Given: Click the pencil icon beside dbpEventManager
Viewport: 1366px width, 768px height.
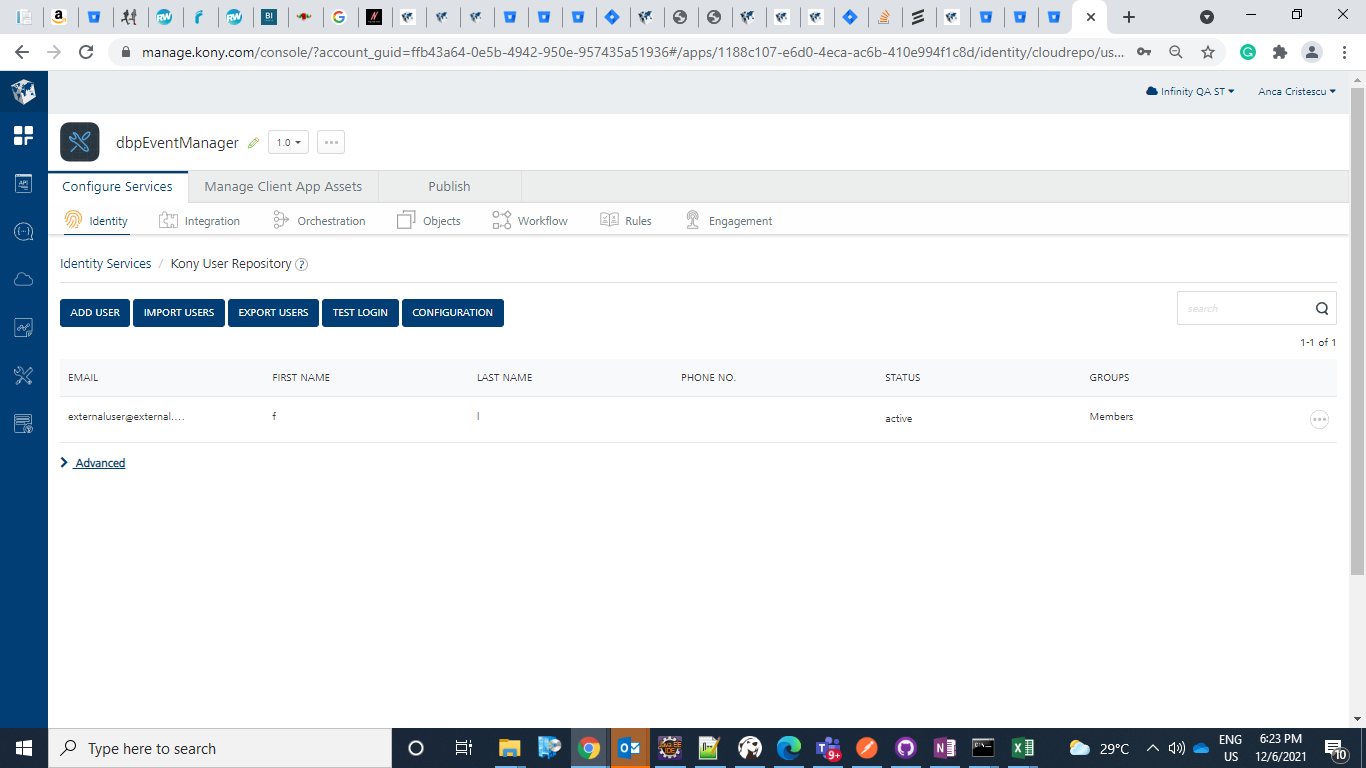Looking at the screenshot, I should (x=253, y=143).
